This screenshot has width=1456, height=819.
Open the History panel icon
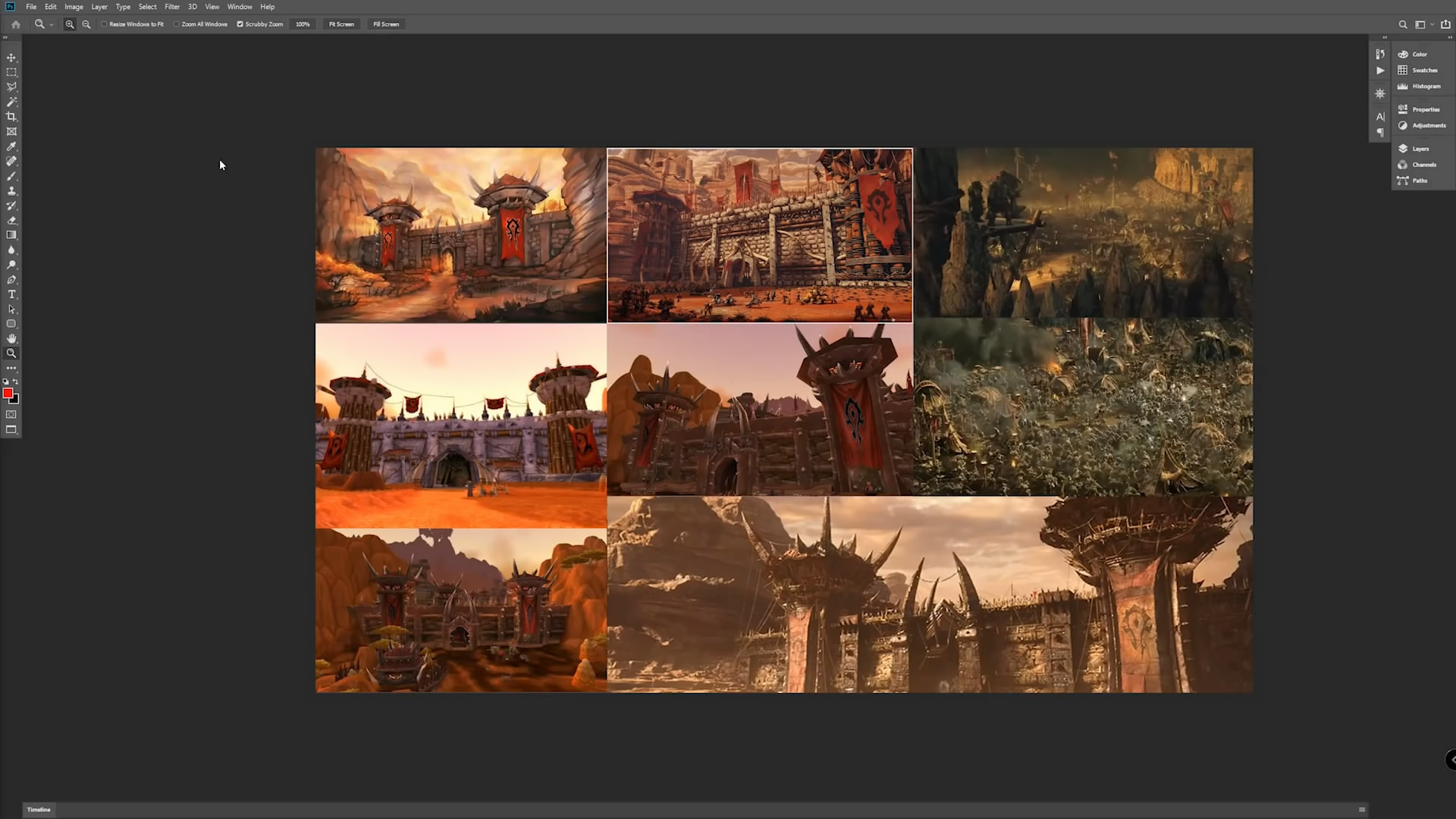pos(1380,55)
